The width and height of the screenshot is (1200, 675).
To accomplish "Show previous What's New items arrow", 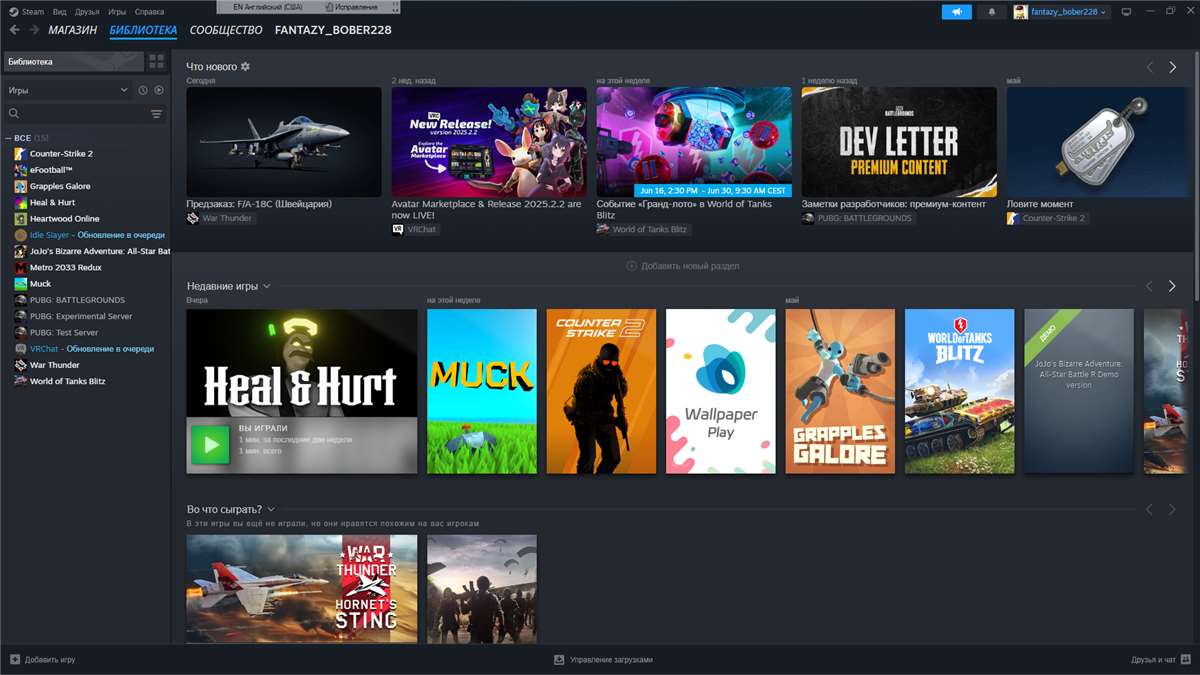I will pyautogui.click(x=1149, y=67).
